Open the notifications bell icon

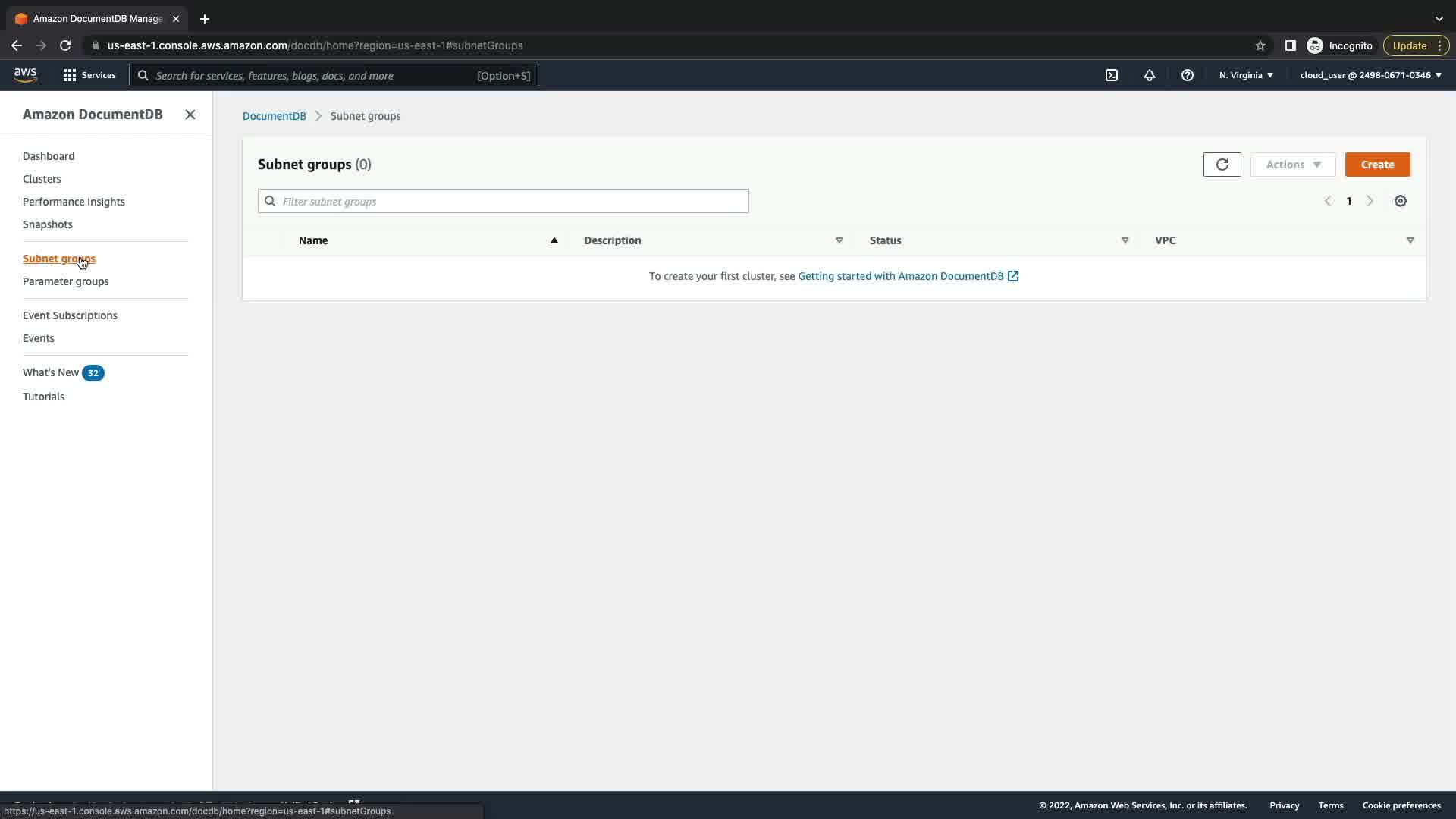1149,75
